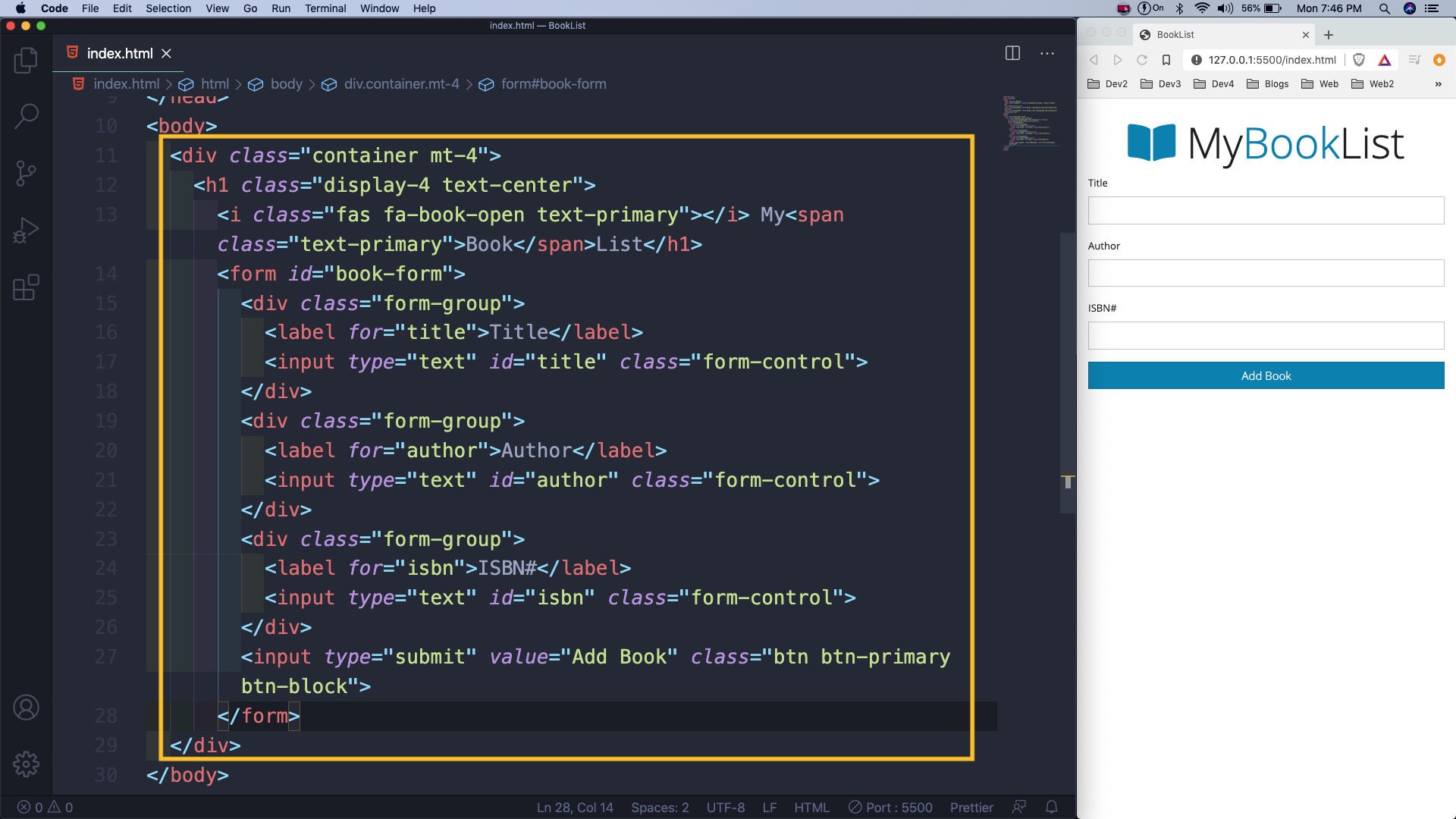Open the Selection menu

pyautogui.click(x=168, y=8)
